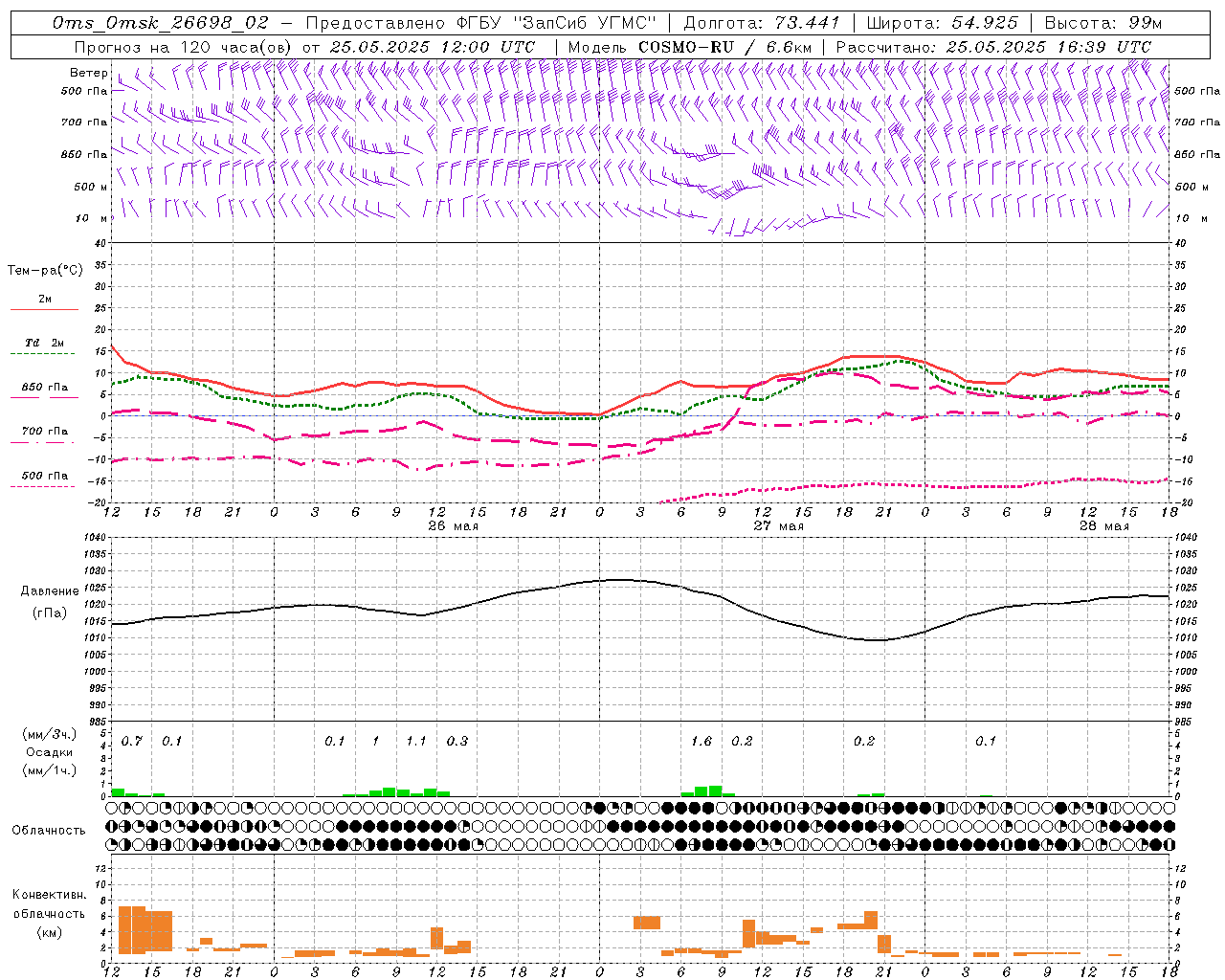Click the 500 гПа dotted legend entry
The width and height of the screenshot is (1225, 980).
pyautogui.click(x=44, y=479)
